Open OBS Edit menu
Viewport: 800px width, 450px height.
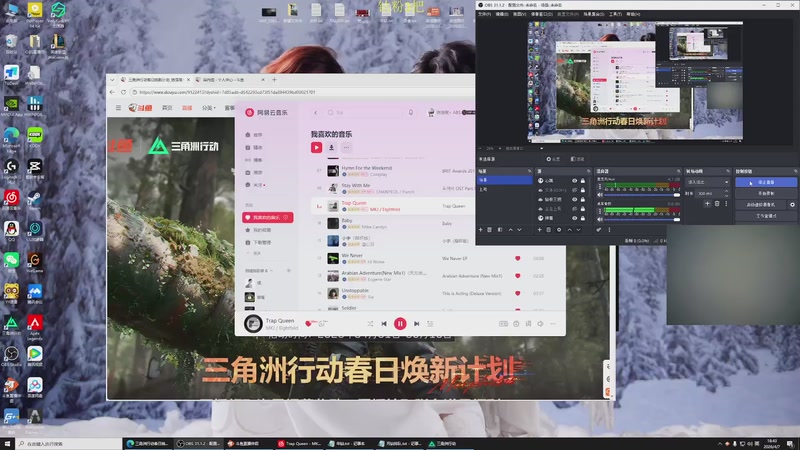(502, 14)
